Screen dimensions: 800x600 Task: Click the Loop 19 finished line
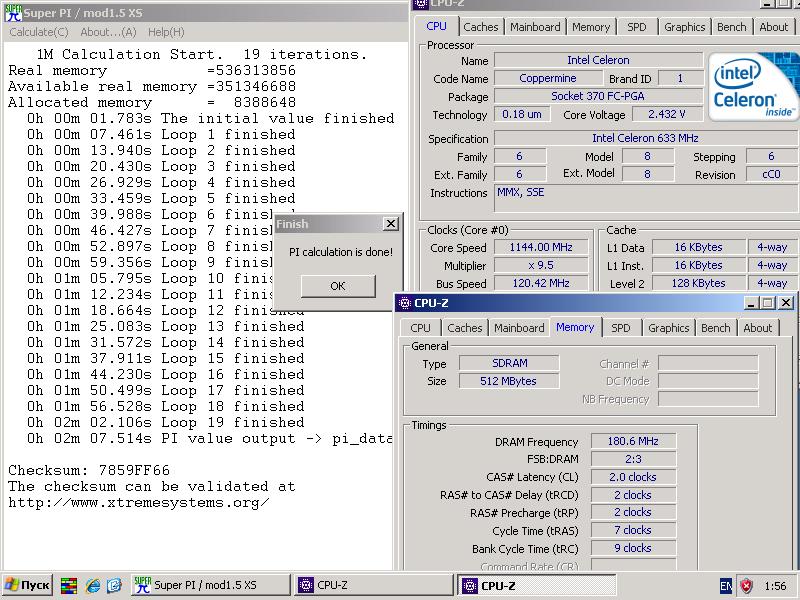tap(166, 422)
